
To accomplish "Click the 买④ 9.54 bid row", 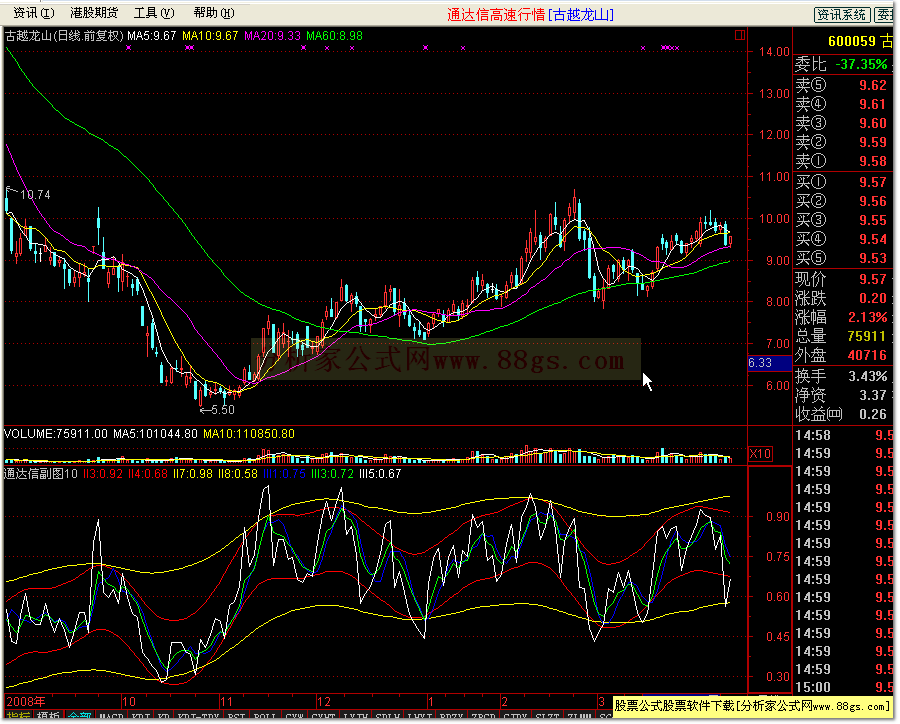I will click(x=841, y=239).
